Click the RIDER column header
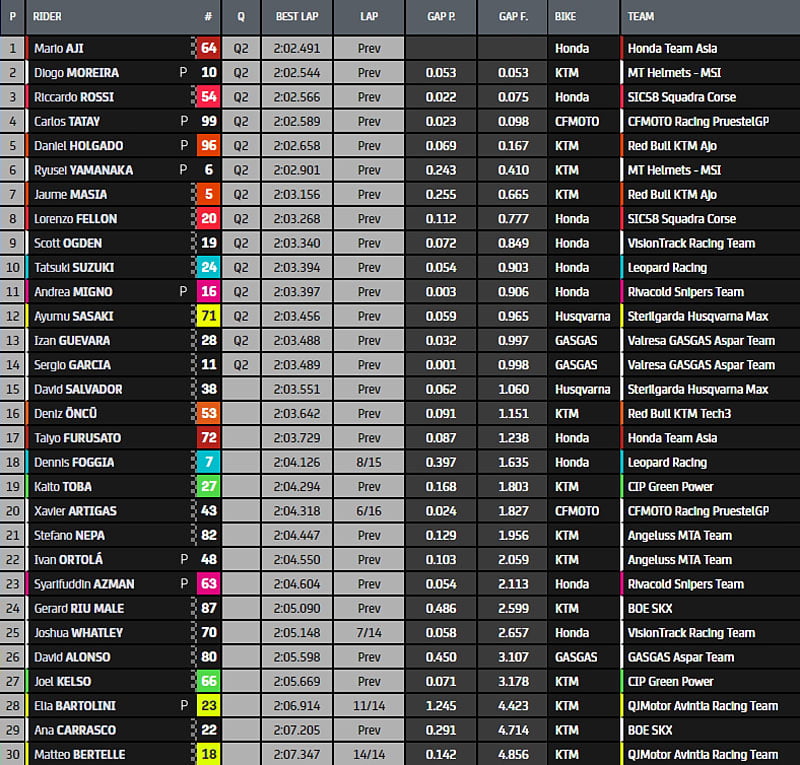Viewport: 800px width, 765px height. click(x=48, y=17)
